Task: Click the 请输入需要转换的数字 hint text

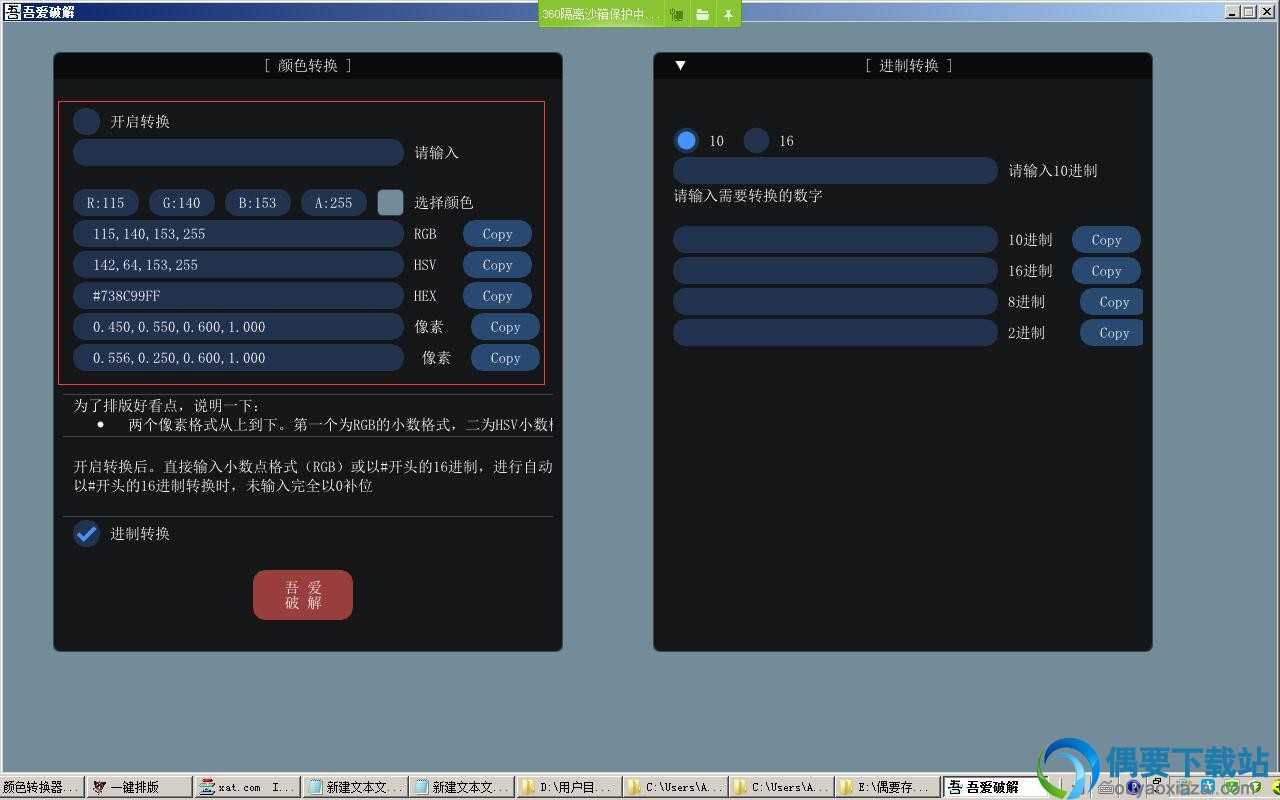Action: pos(748,196)
